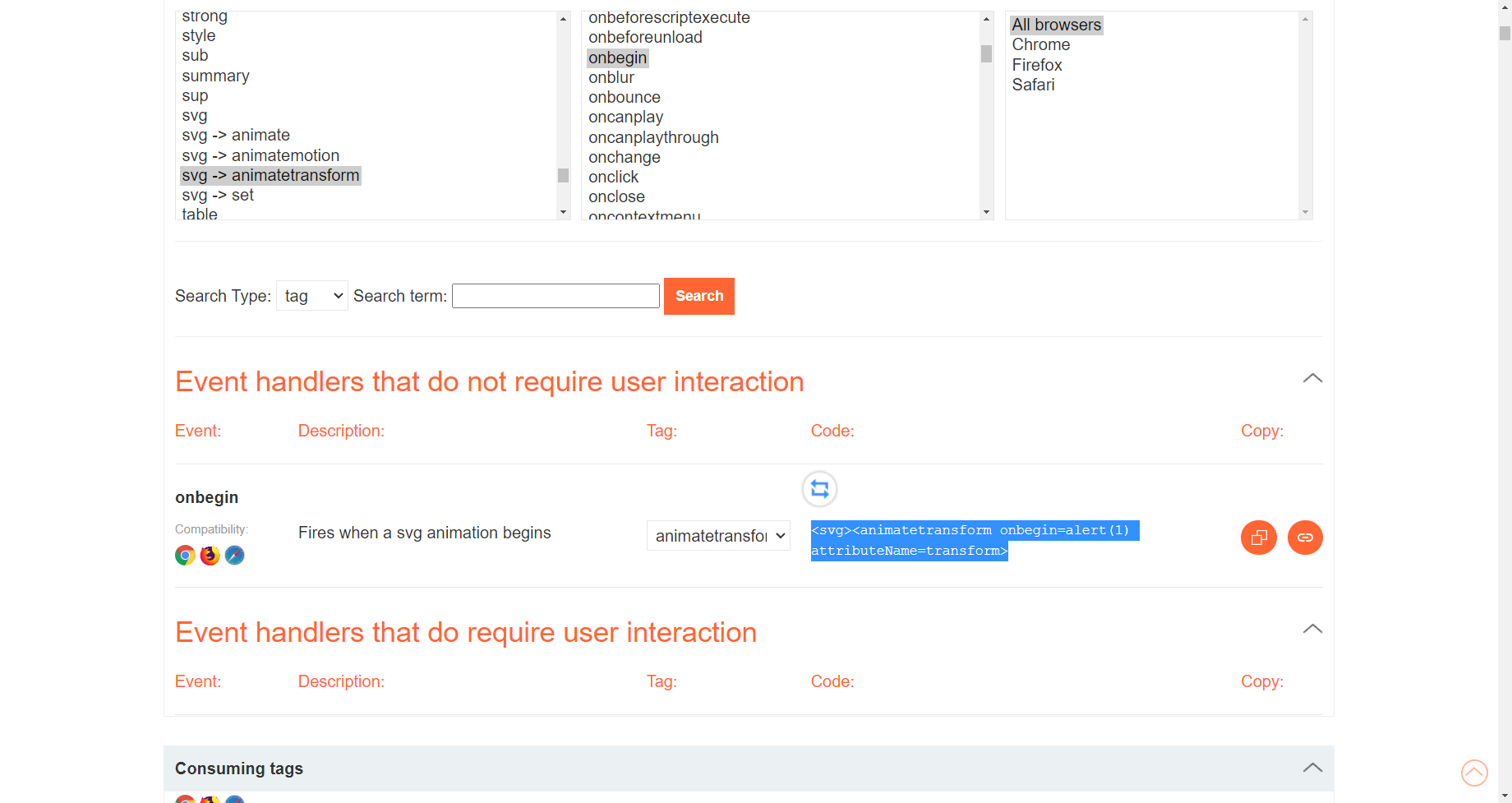The image size is (1512, 803).
Task: Click the highlighted svg animatetransform code snippet
Action: click(975, 541)
